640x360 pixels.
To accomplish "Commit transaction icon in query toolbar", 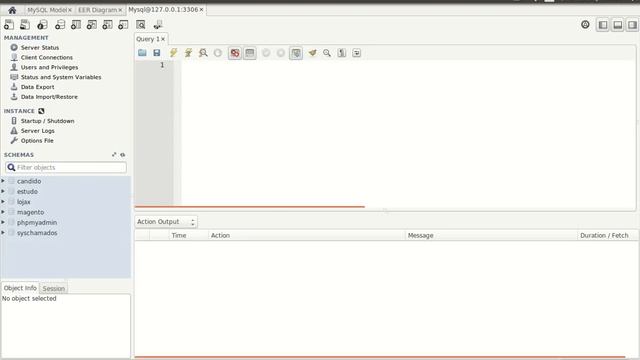I will pyautogui.click(x=266, y=53).
